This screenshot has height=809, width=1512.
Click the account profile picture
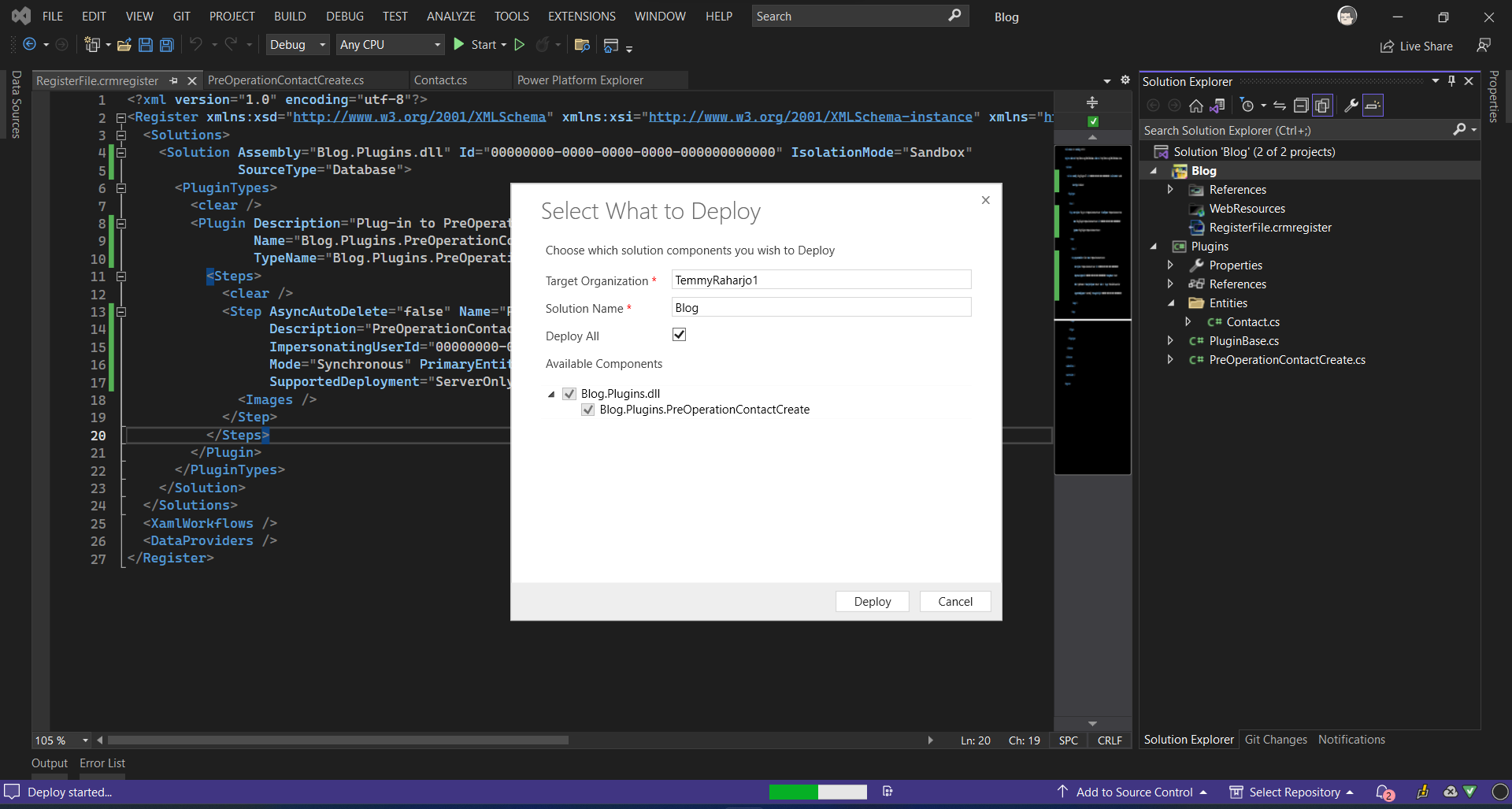point(1347,16)
